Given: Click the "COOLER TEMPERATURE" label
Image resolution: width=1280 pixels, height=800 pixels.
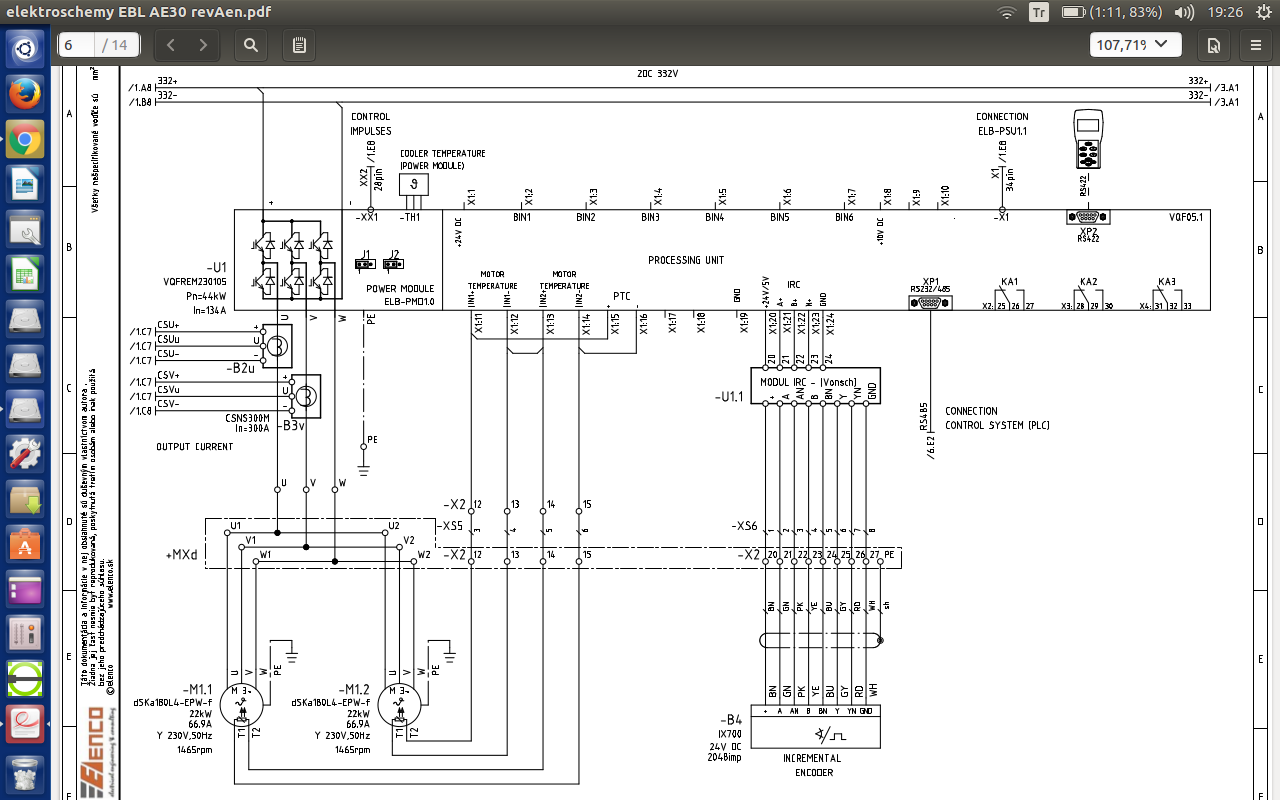Looking at the screenshot, I should click(x=443, y=153).
